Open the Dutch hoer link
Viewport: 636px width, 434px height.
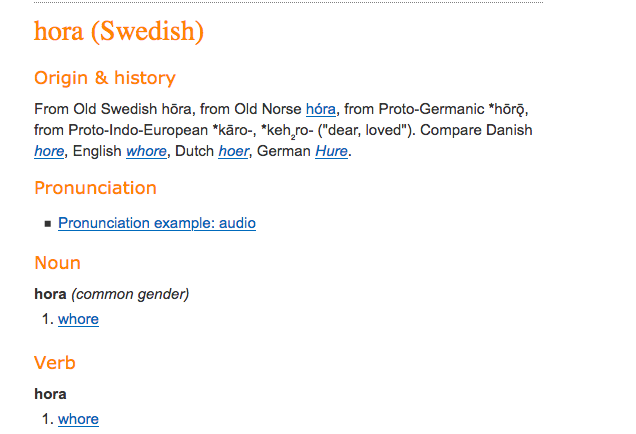tap(233, 152)
